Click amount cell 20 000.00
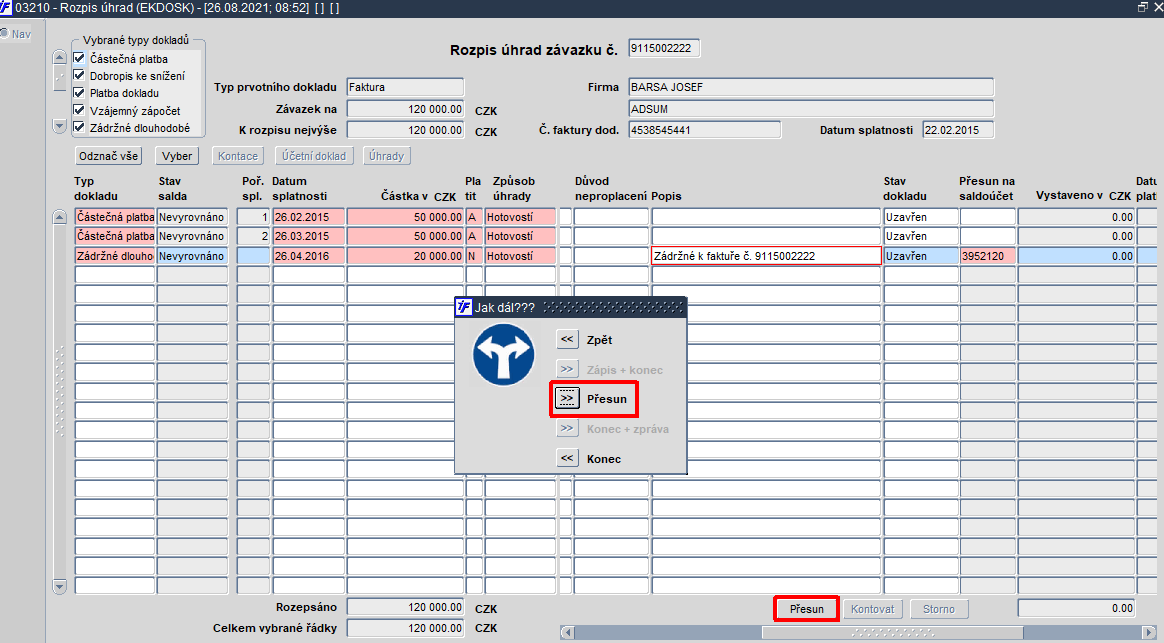The height and width of the screenshot is (643, 1164). [x=405, y=255]
